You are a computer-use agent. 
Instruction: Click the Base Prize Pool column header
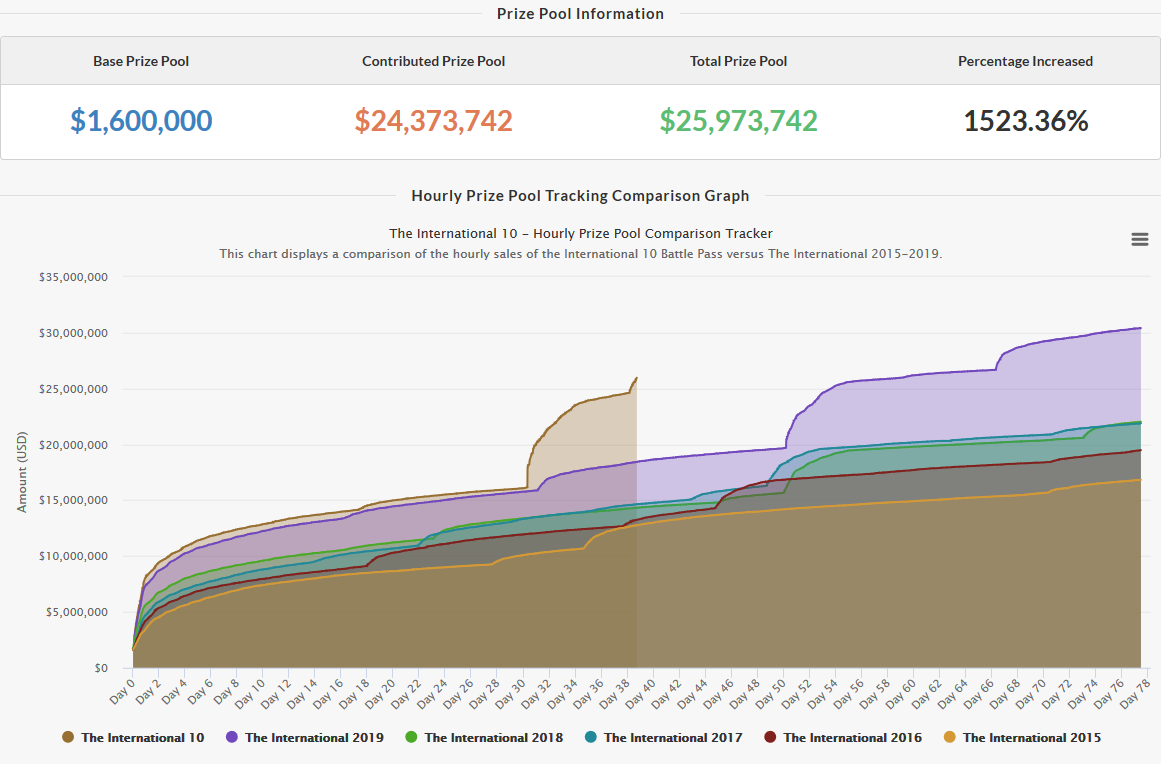(x=141, y=61)
